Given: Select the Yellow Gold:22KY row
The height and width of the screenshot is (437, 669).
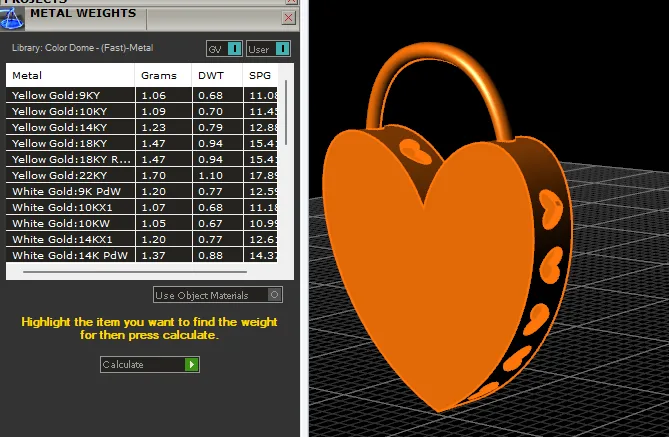Looking at the screenshot, I should coord(142,175).
